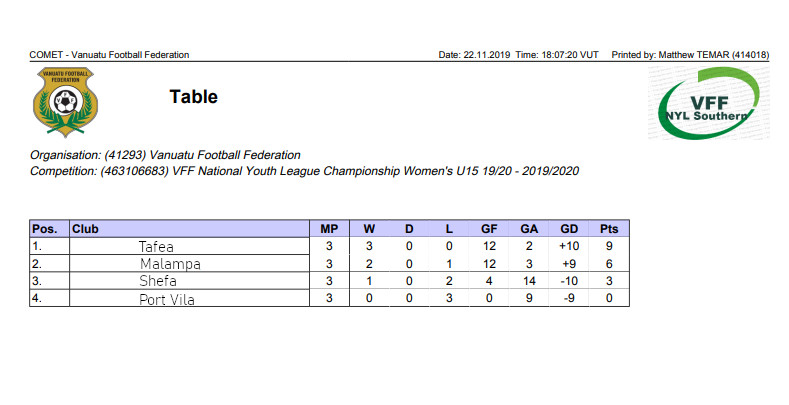Click the VFF NYL Southern logo
This screenshot has height=405, width=789.
tap(708, 103)
